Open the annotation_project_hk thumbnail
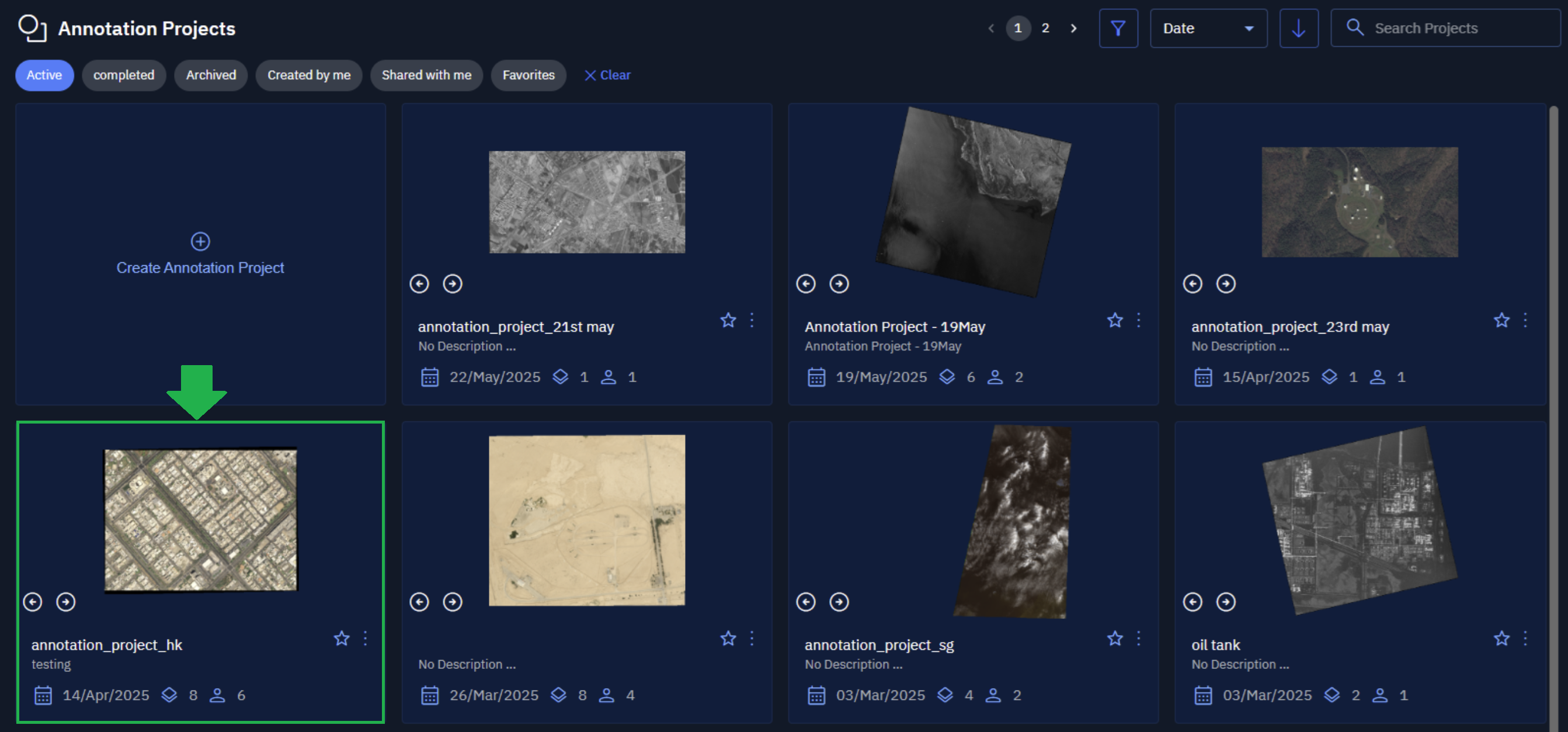This screenshot has height=732, width=1568. [200, 519]
